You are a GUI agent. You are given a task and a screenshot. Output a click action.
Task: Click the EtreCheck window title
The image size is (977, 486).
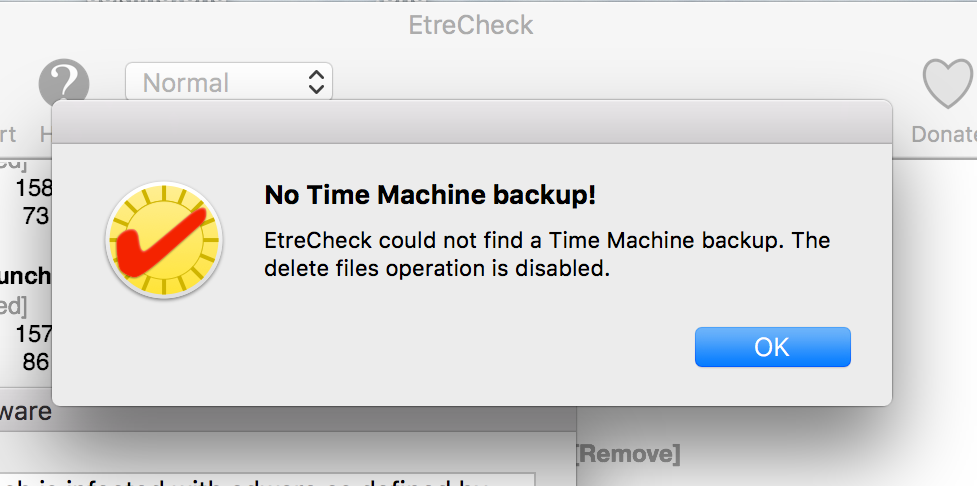pyautogui.click(x=471, y=24)
